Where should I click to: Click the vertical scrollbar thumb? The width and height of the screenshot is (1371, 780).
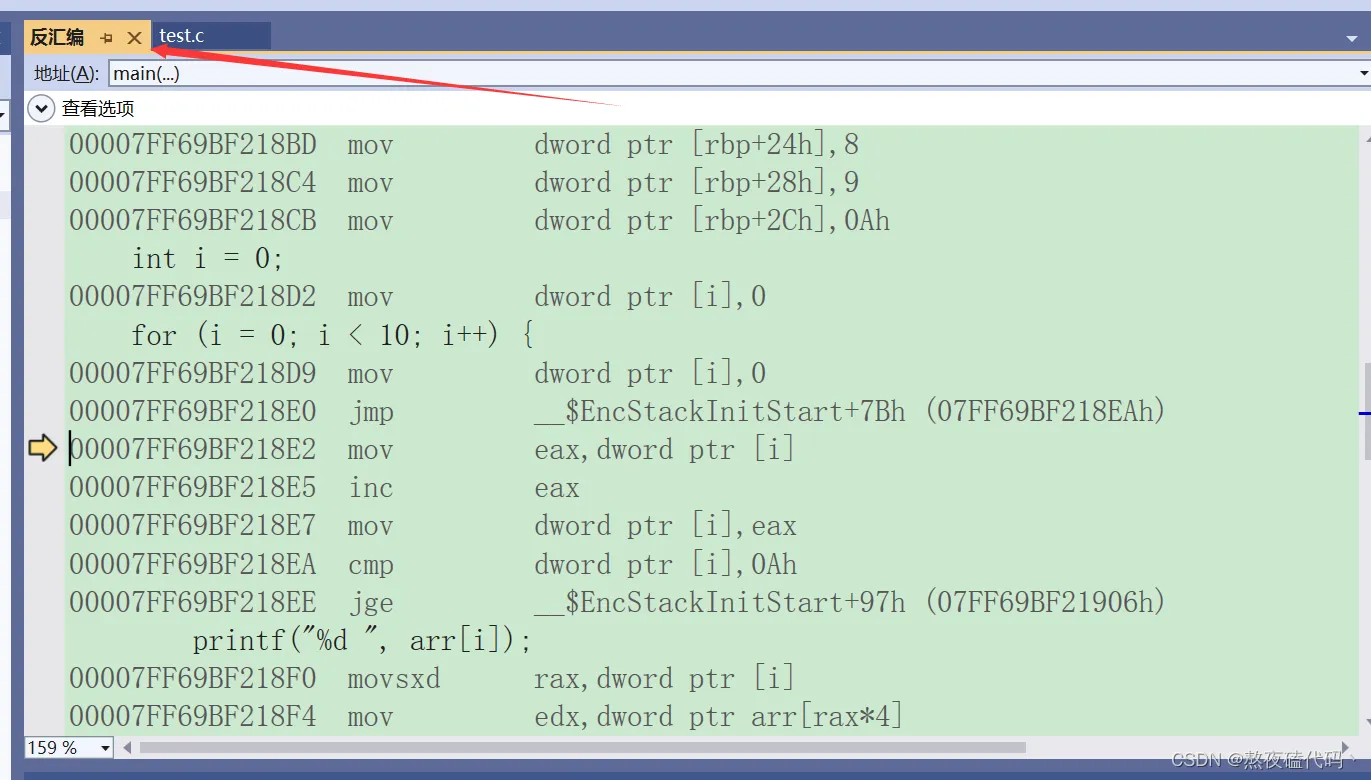pyautogui.click(x=1366, y=410)
